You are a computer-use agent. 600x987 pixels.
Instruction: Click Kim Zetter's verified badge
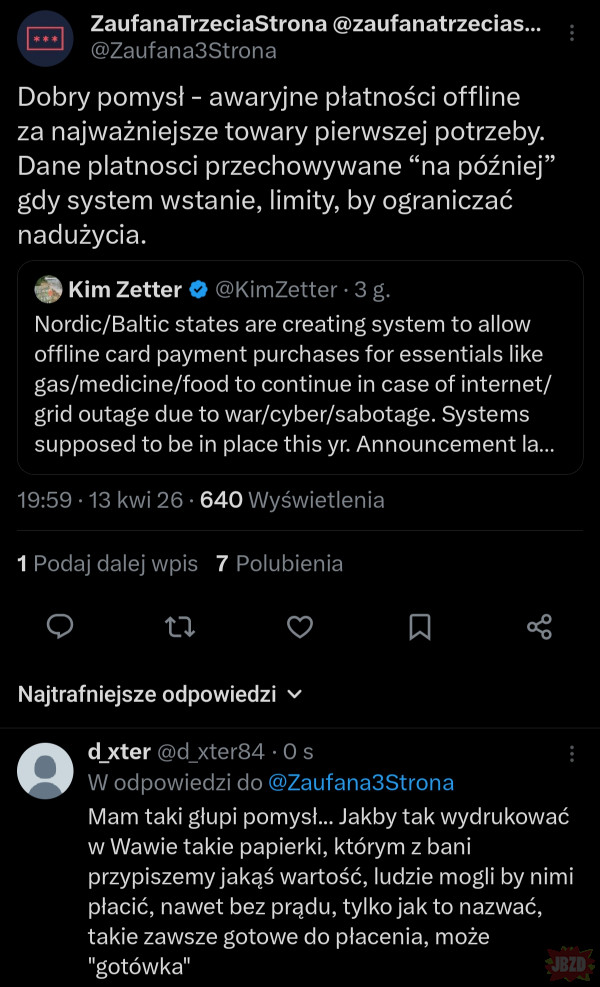click(199, 290)
